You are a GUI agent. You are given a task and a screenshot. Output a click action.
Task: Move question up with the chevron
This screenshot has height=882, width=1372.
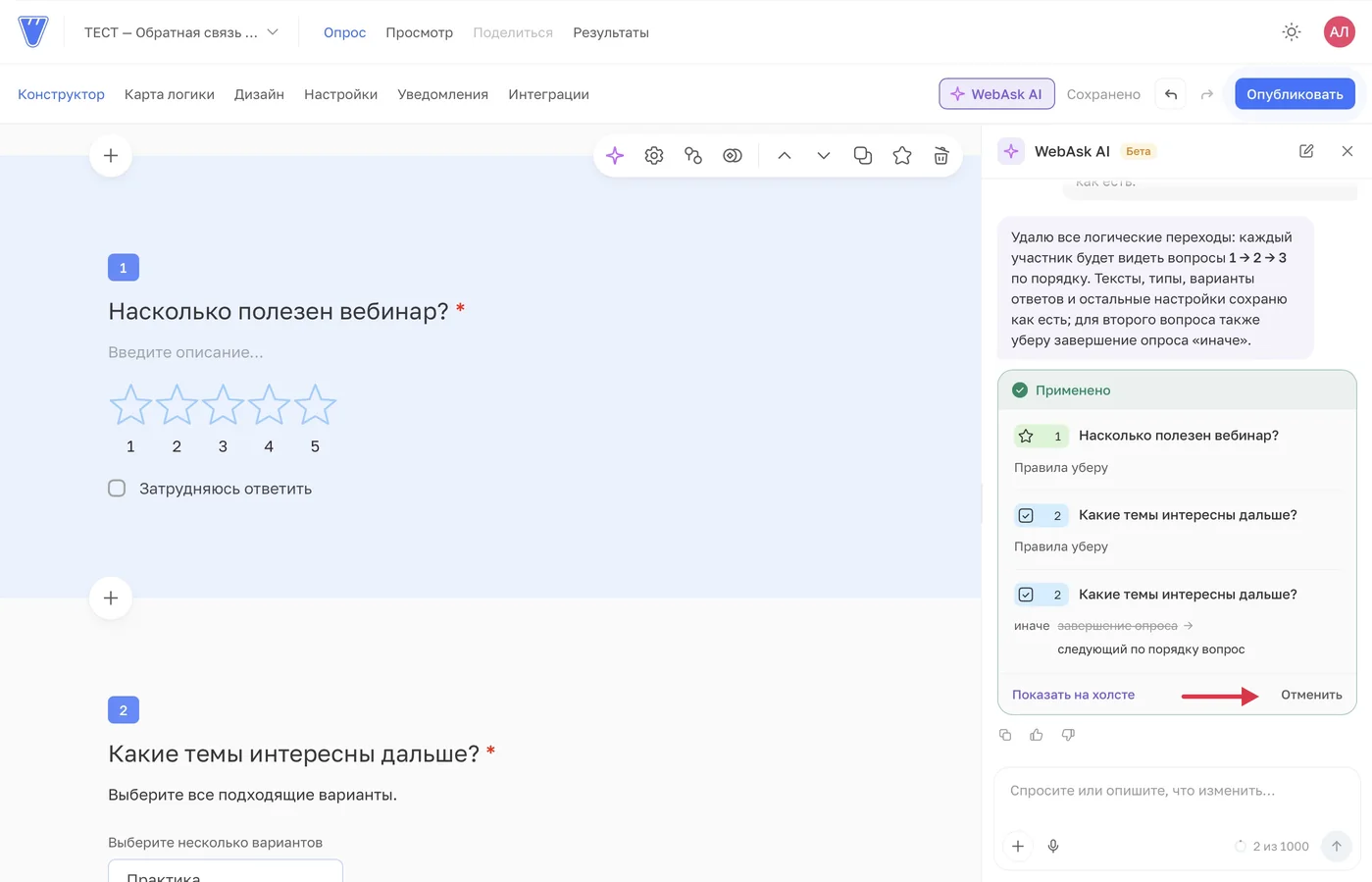(x=785, y=156)
